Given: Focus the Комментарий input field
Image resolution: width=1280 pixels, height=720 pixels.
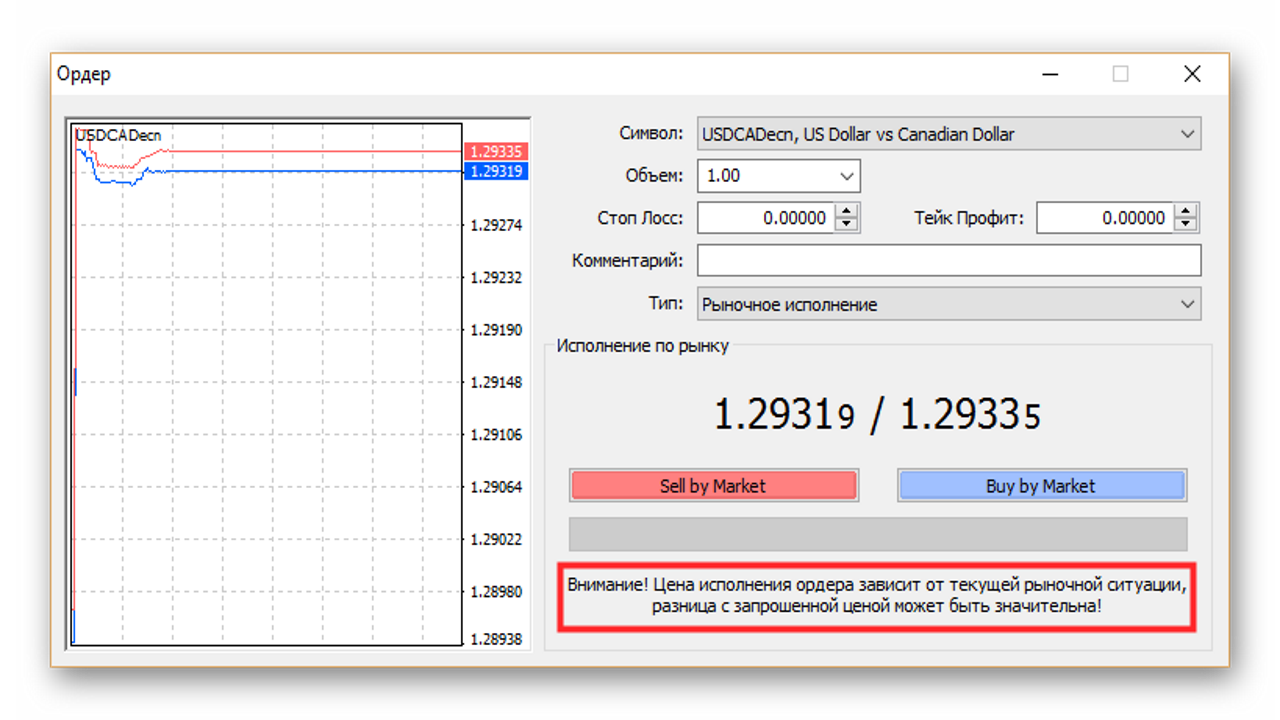Looking at the screenshot, I should [x=949, y=260].
